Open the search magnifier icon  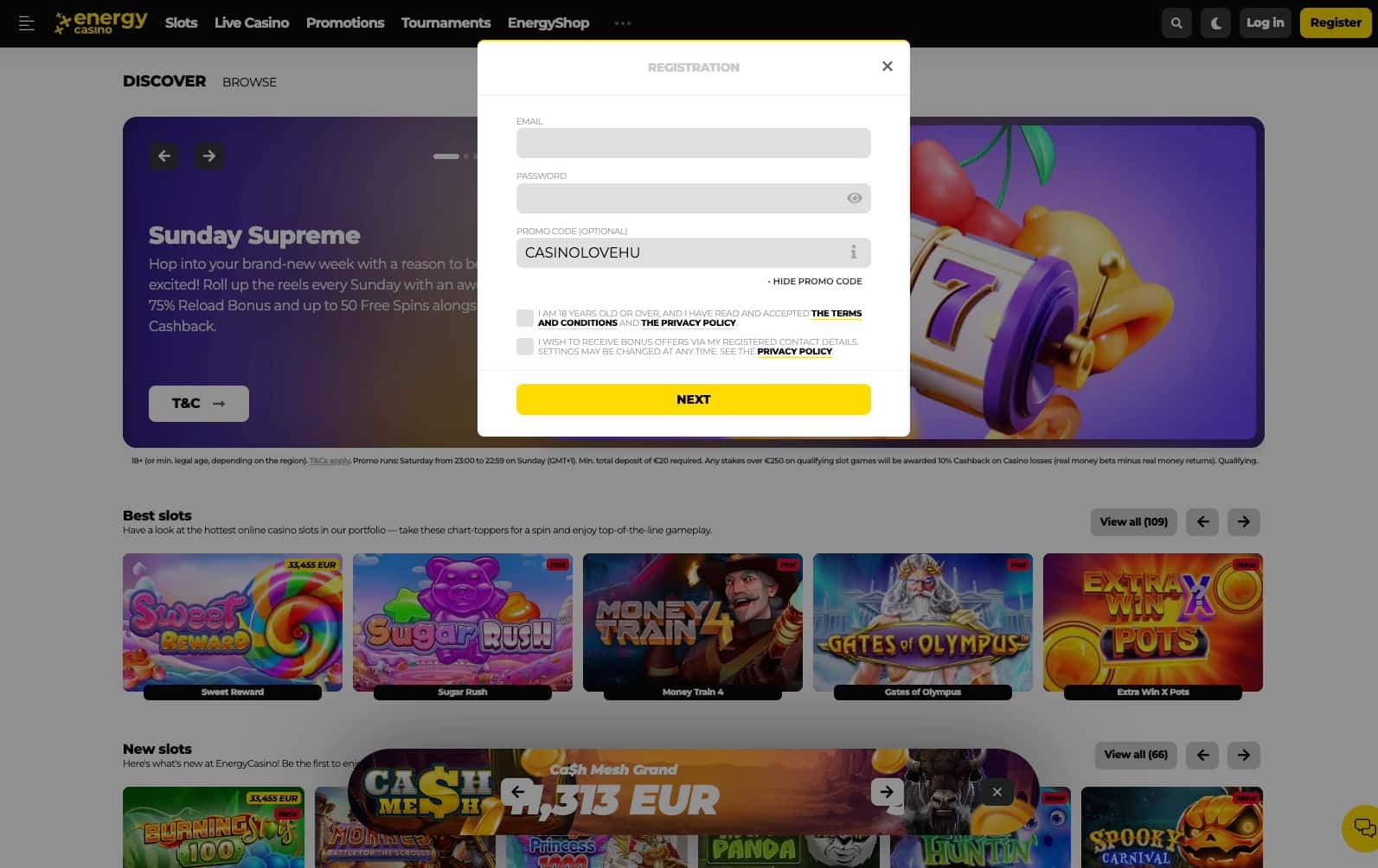click(x=1176, y=23)
